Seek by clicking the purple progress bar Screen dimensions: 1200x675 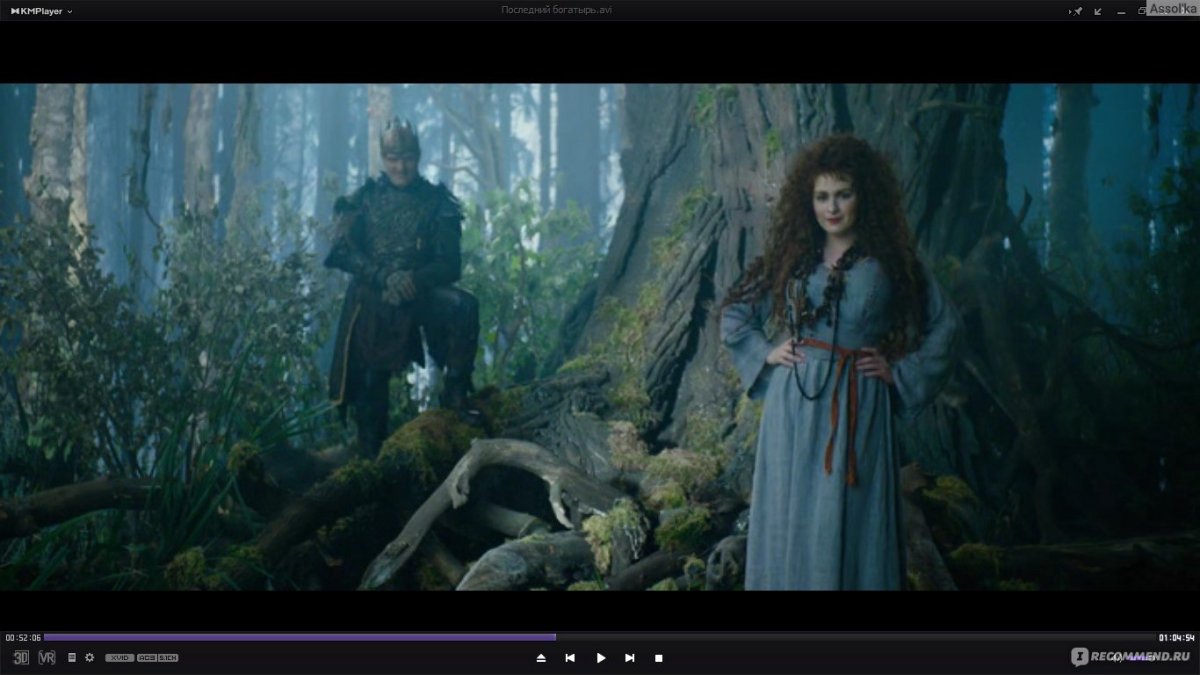(x=300, y=637)
